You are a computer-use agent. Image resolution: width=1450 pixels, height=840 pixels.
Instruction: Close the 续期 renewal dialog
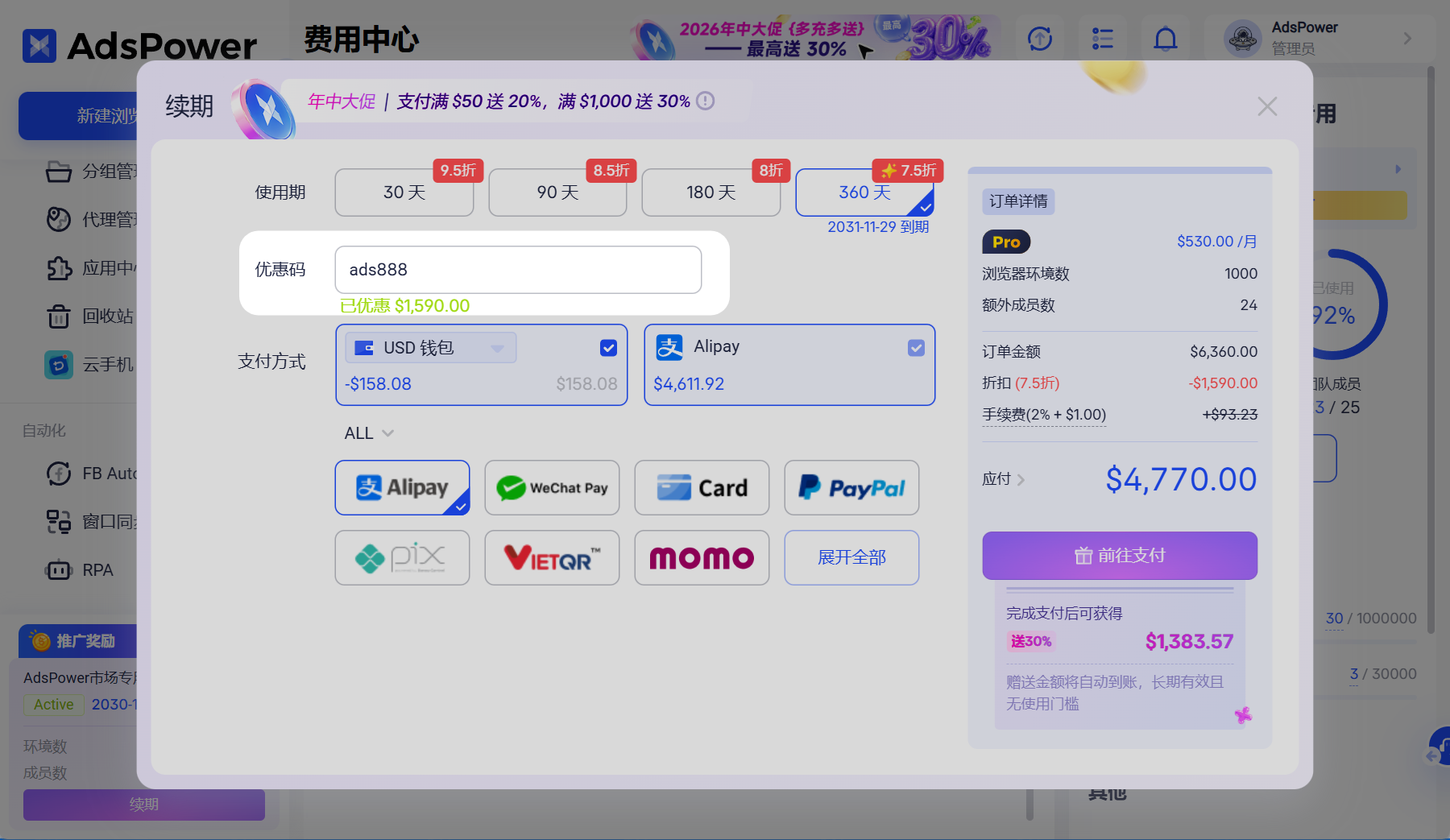coord(1267,106)
